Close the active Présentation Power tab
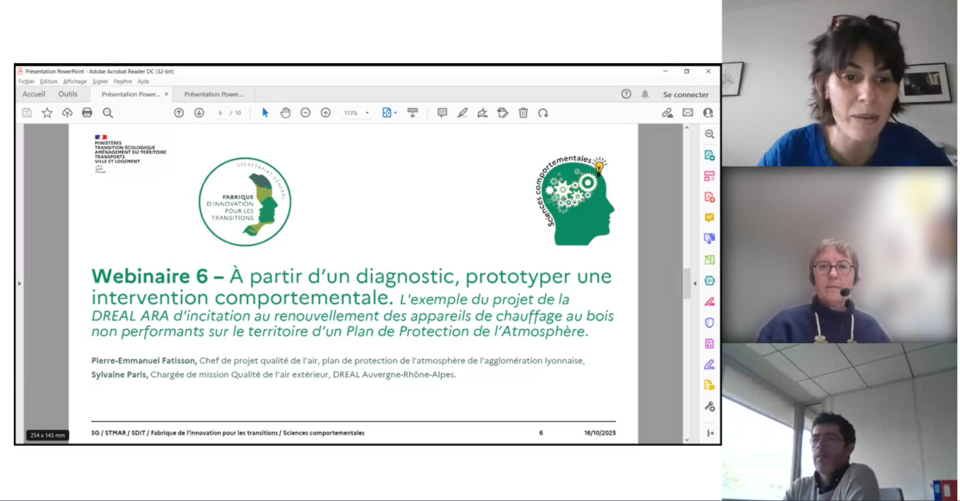 (x=166, y=94)
